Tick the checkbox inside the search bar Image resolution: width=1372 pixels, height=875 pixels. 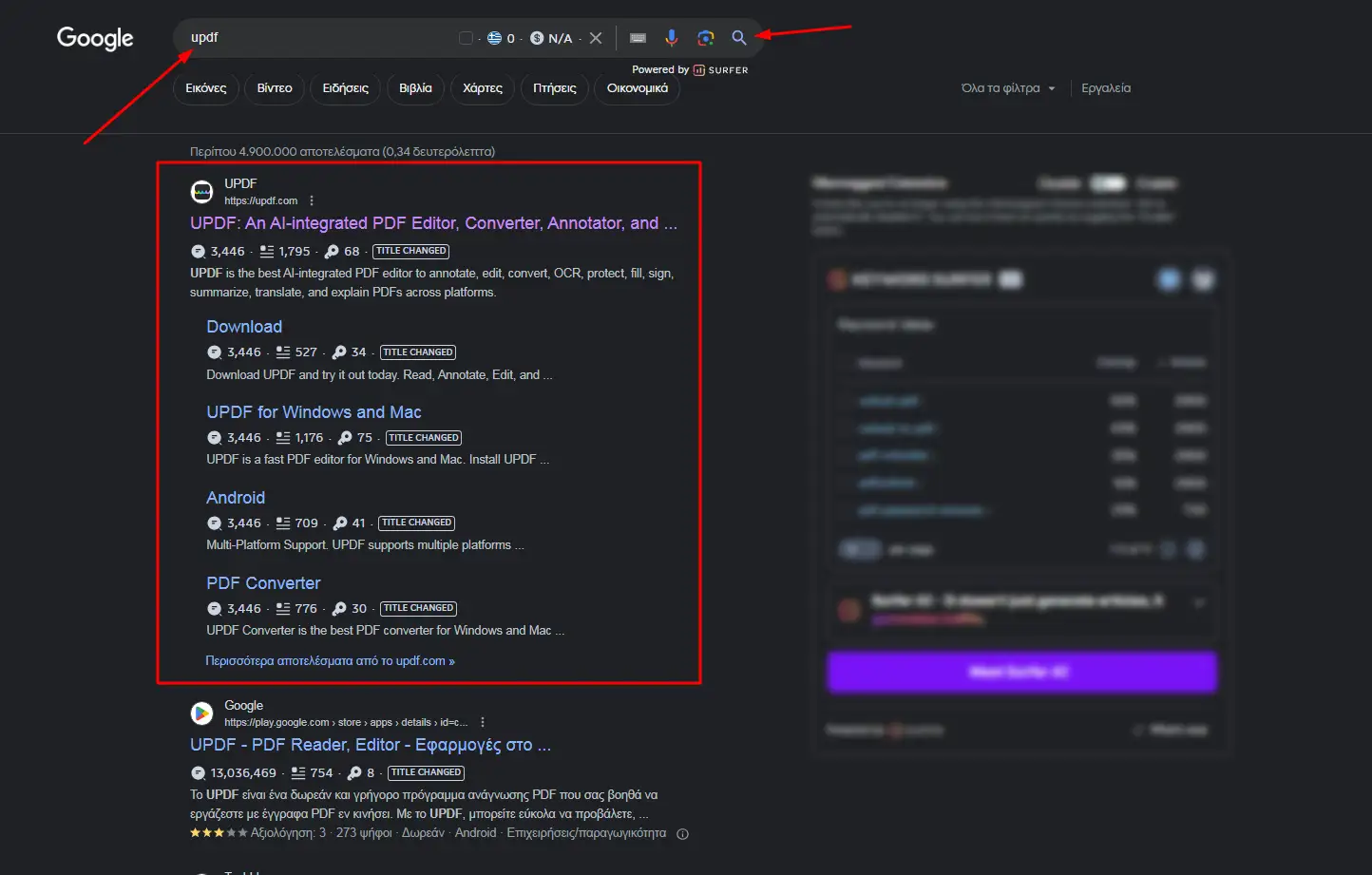pos(466,38)
